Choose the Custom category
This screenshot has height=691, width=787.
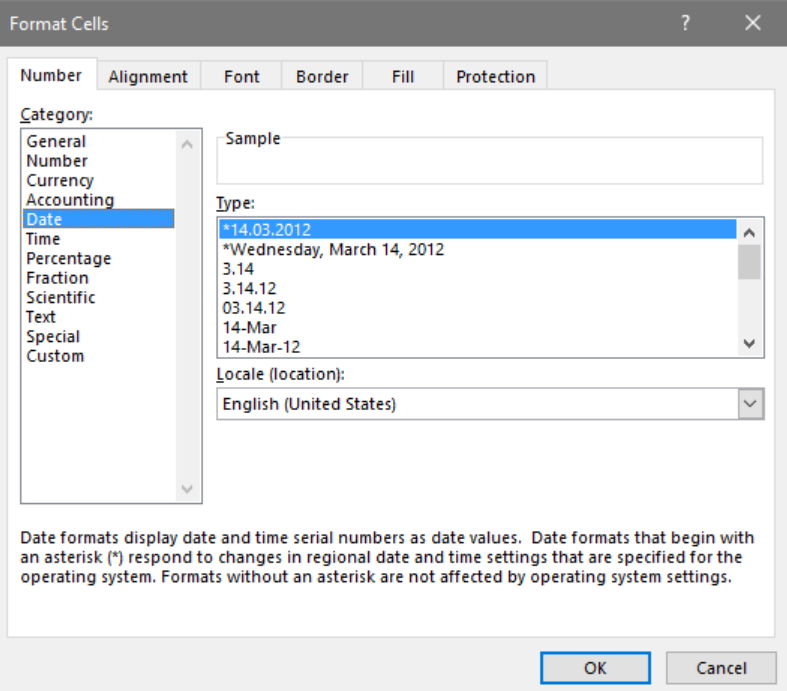55,356
